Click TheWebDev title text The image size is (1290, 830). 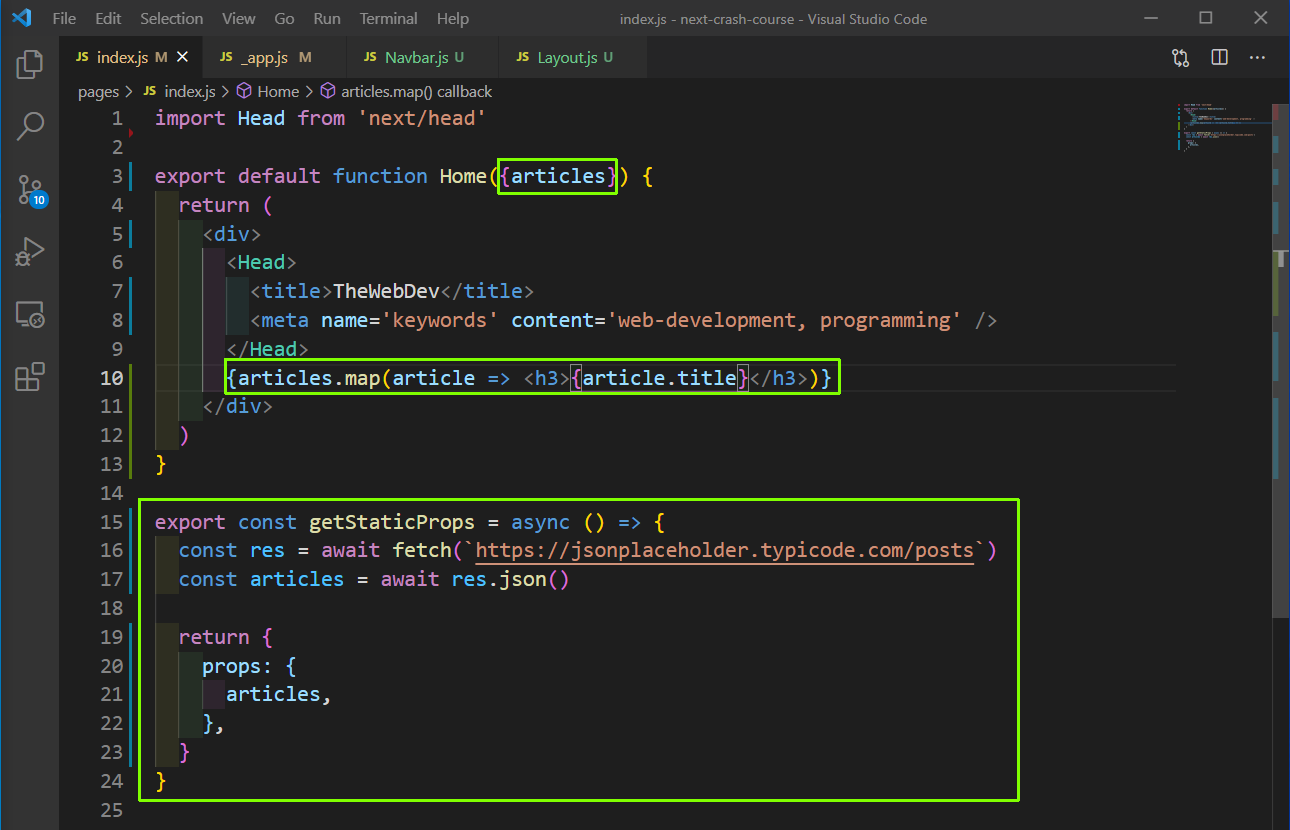click(x=386, y=291)
